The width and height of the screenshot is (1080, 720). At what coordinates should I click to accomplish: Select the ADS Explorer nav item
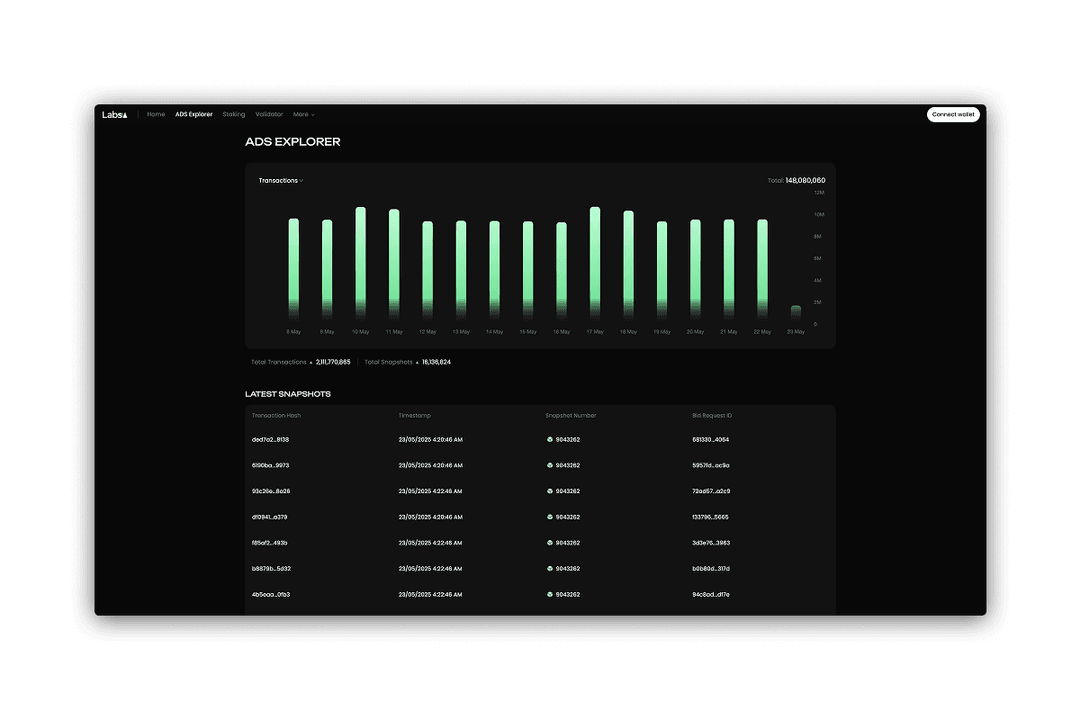[x=194, y=114]
